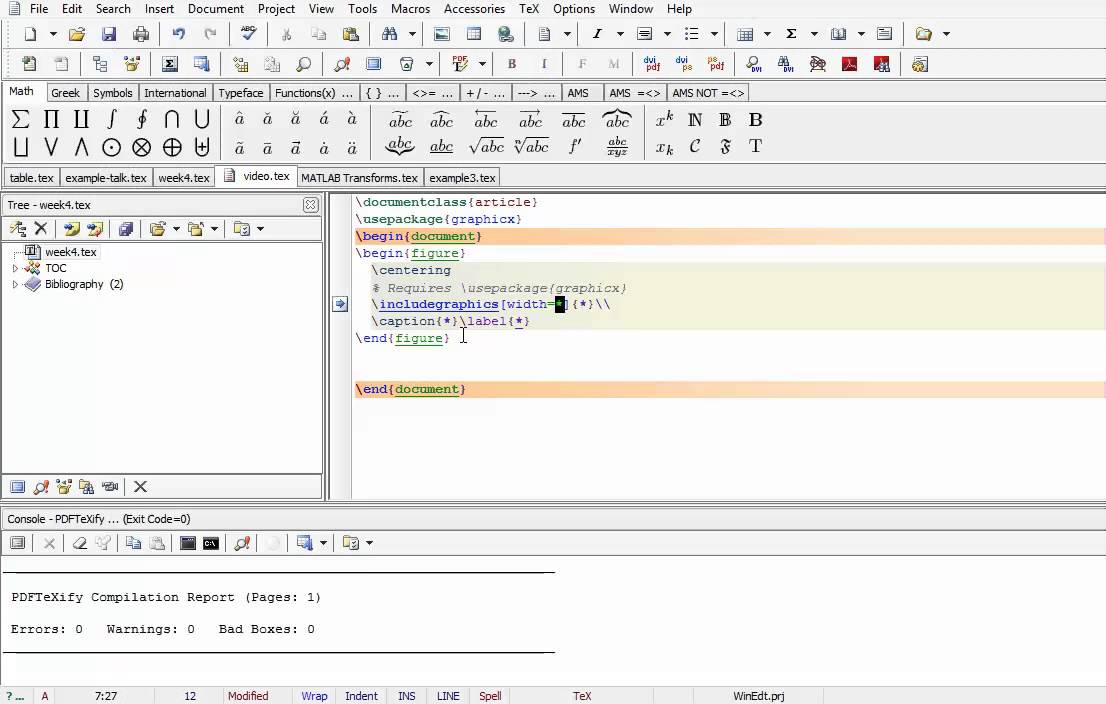Run the ps to pdf converter

coord(716,64)
